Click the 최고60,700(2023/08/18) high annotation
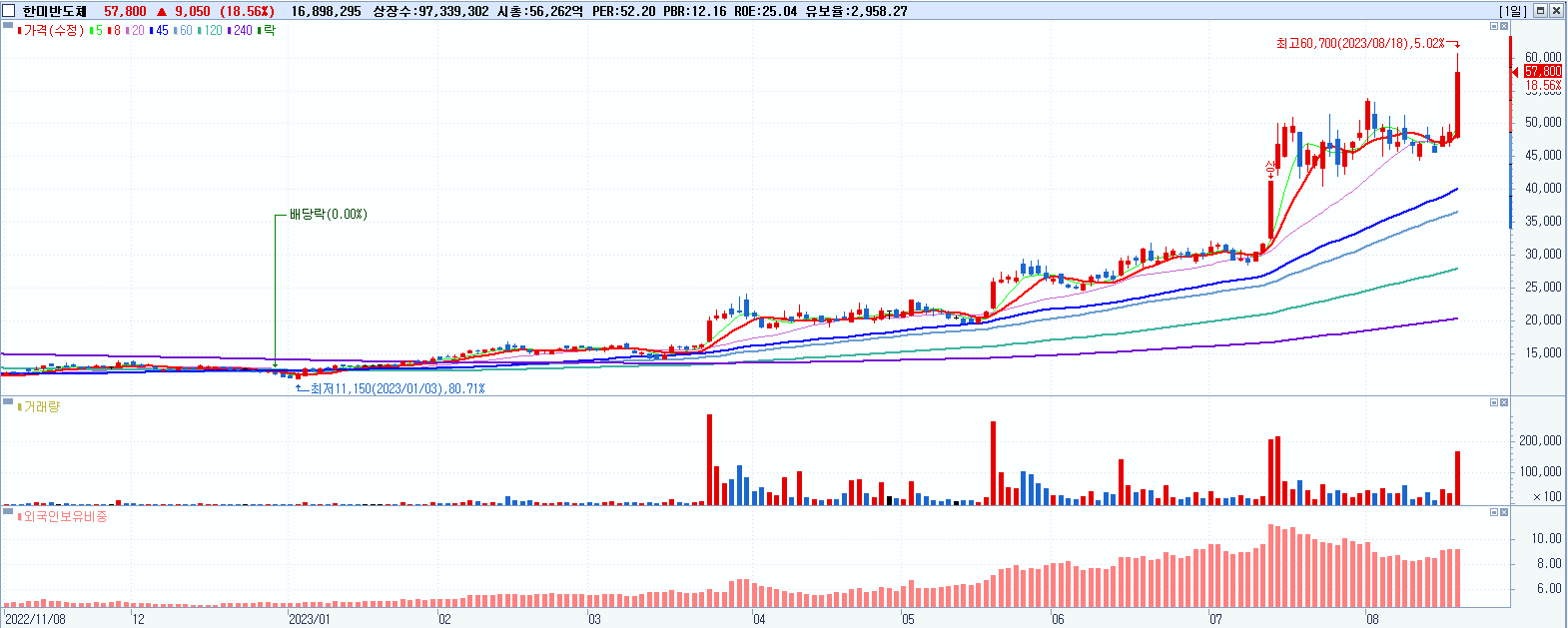 1359,44
